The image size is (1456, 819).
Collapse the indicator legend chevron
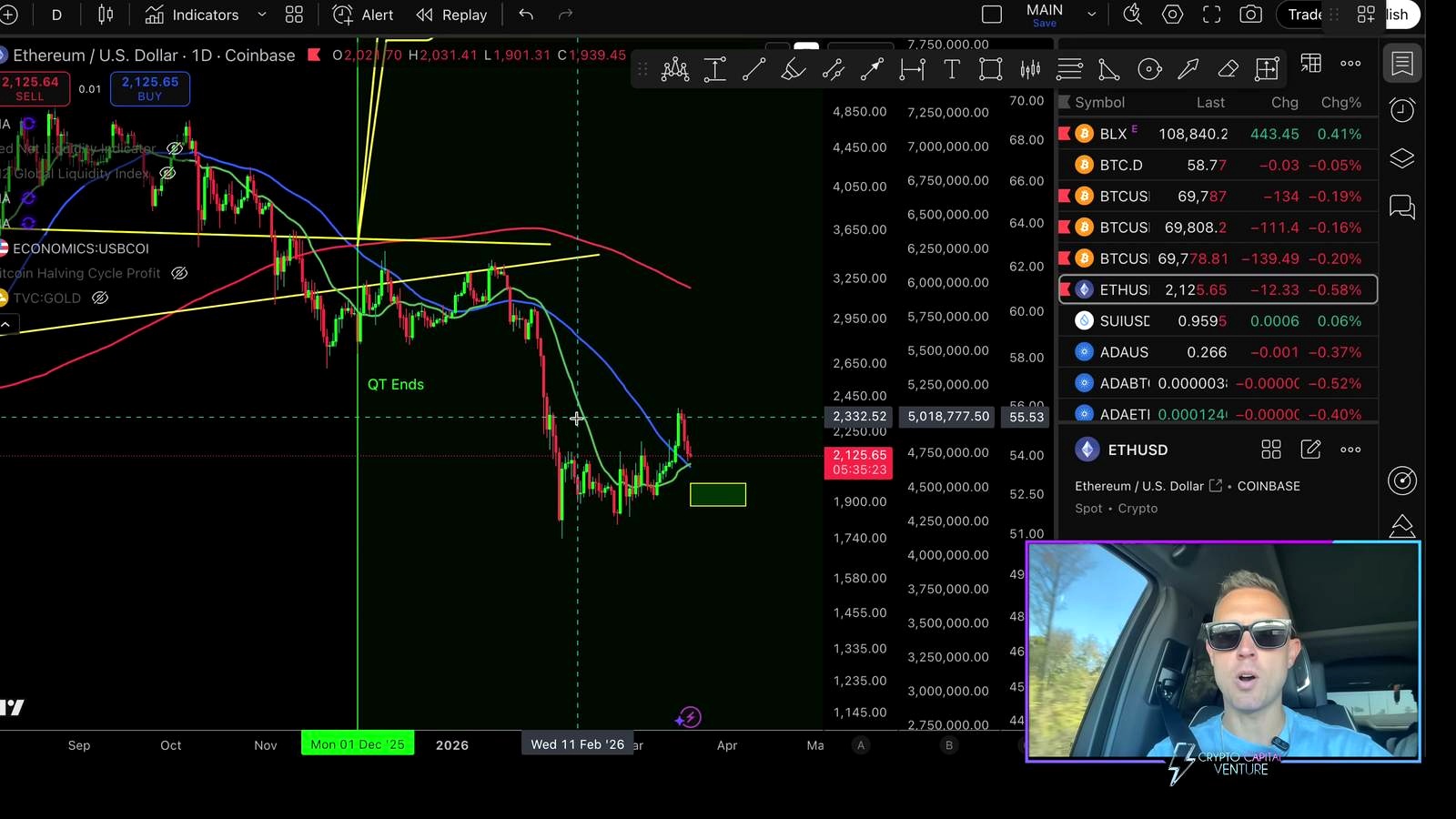point(5,324)
